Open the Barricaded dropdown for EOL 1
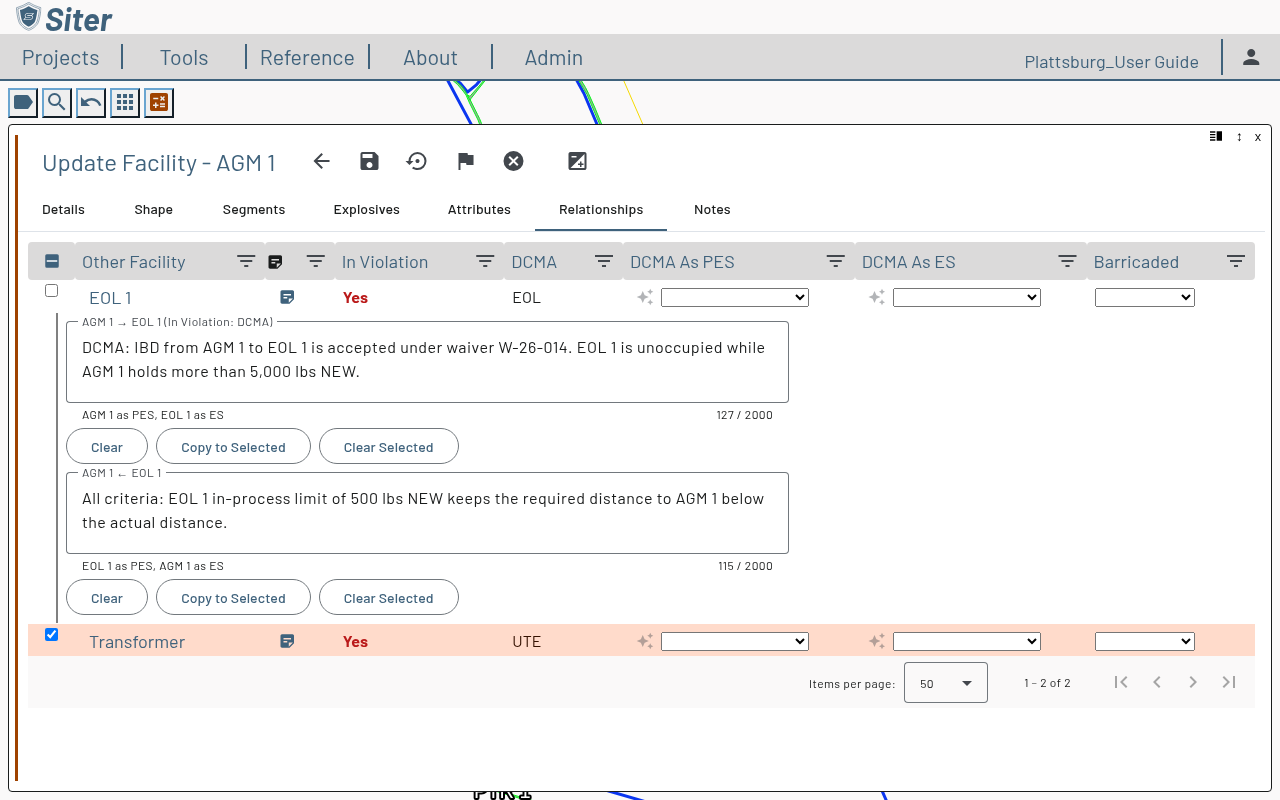This screenshot has width=1280, height=800. (1145, 297)
